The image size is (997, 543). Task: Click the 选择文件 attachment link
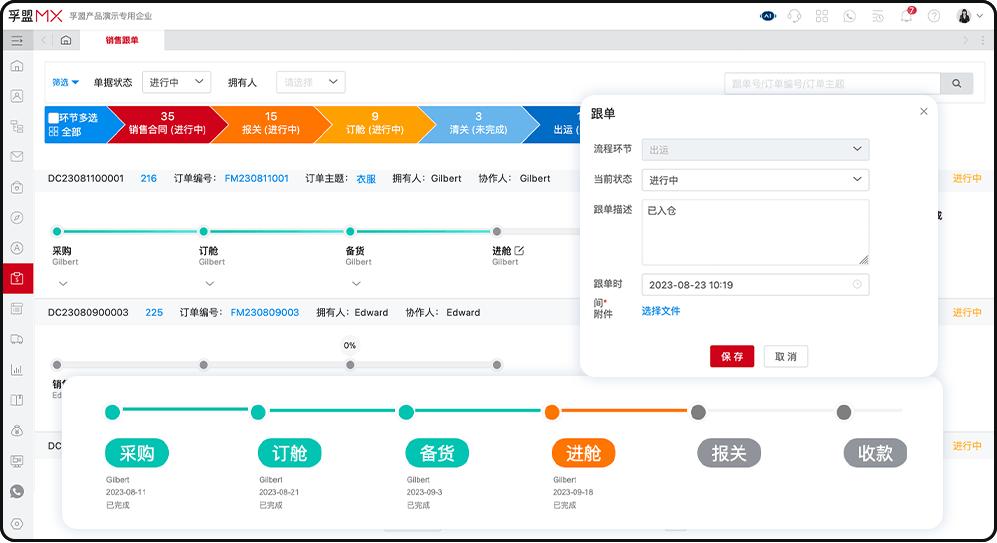click(x=661, y=311)
